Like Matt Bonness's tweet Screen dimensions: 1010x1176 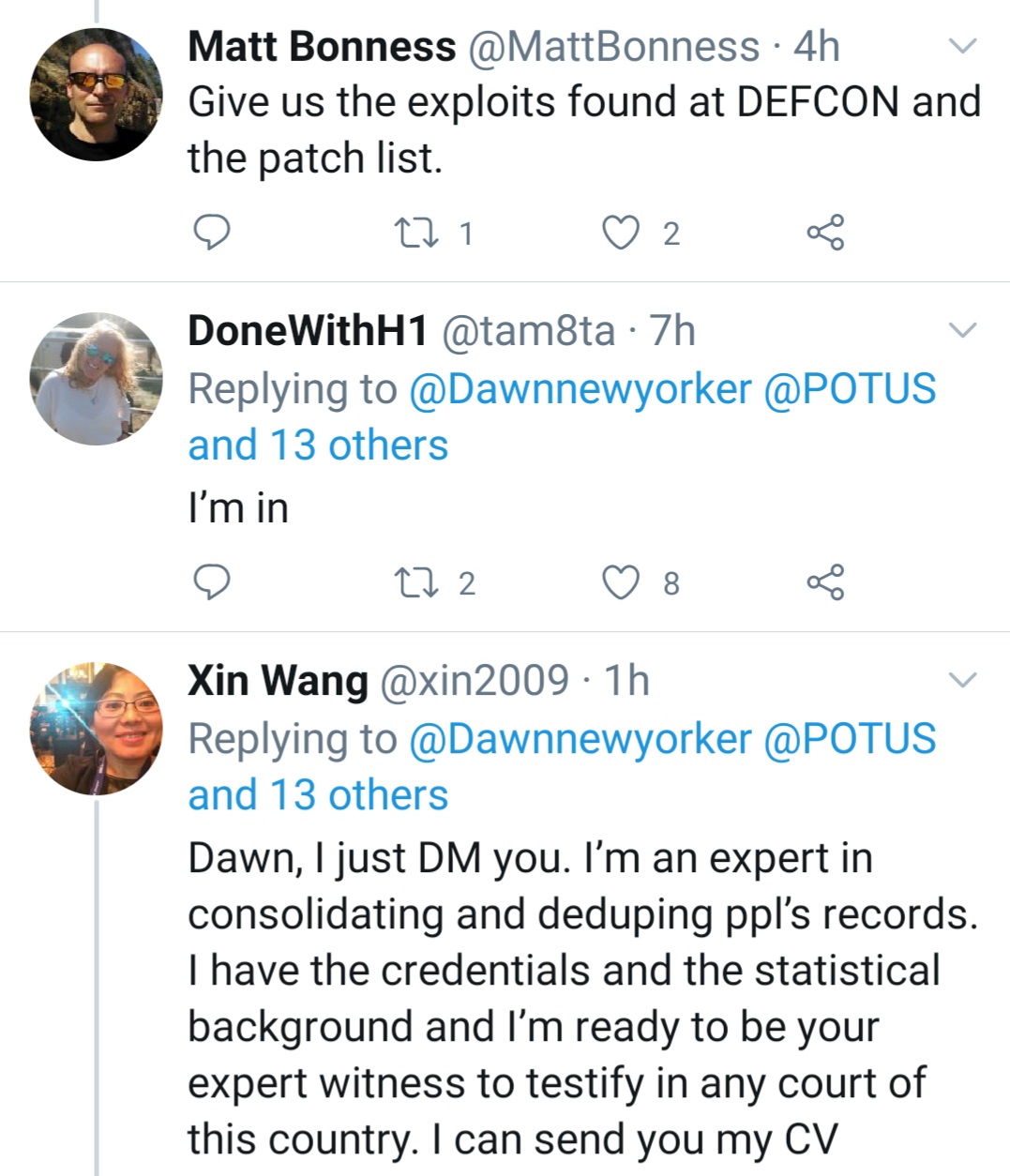(620, 232)
